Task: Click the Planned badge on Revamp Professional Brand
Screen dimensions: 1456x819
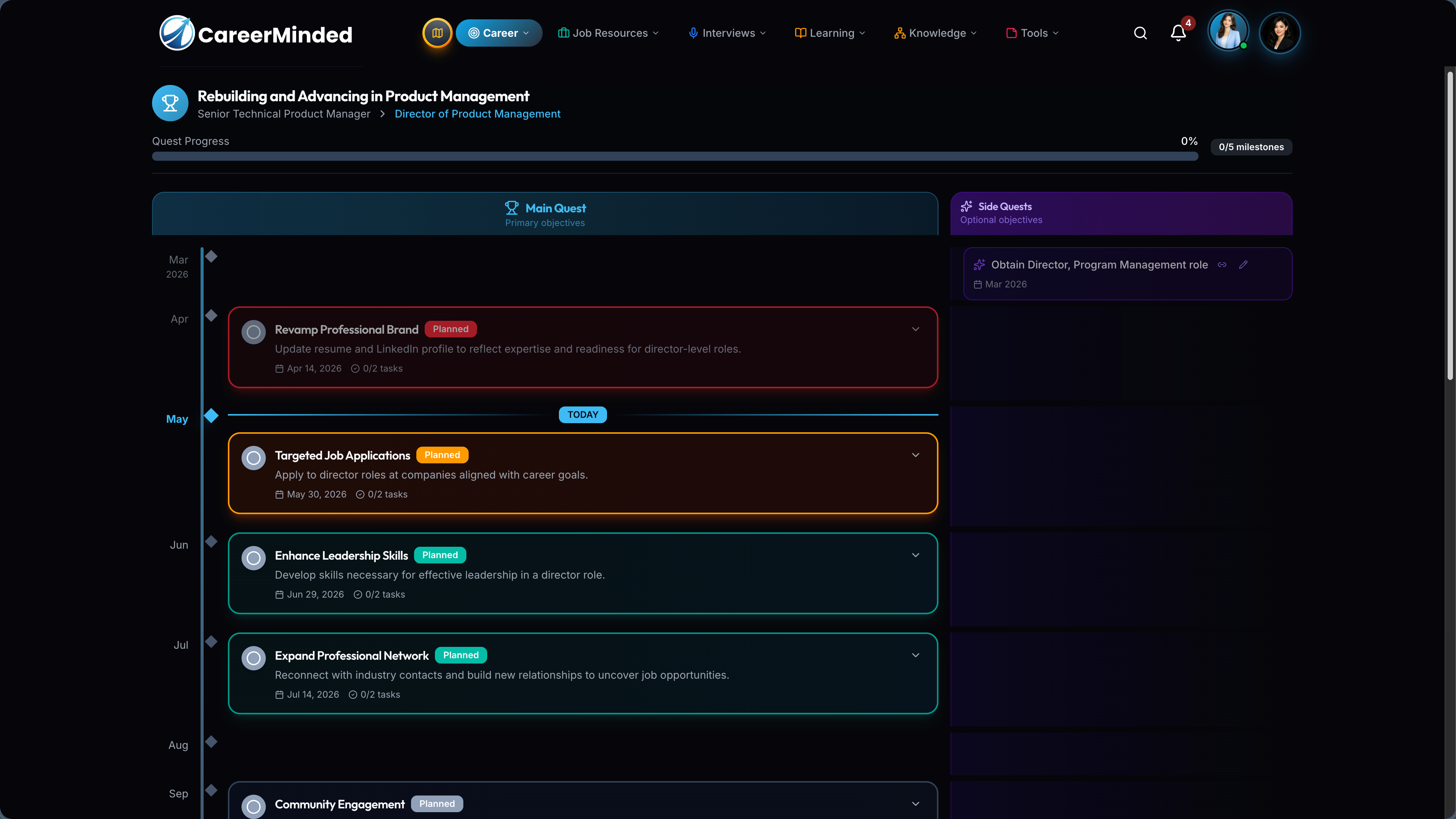Action: (x=450, y=329)
